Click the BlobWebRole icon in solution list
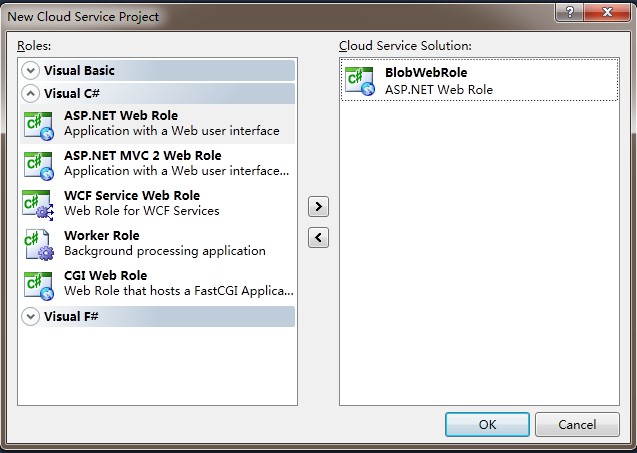Image resolution: width=637 pixels, height=453 pixels. (359, 80)
